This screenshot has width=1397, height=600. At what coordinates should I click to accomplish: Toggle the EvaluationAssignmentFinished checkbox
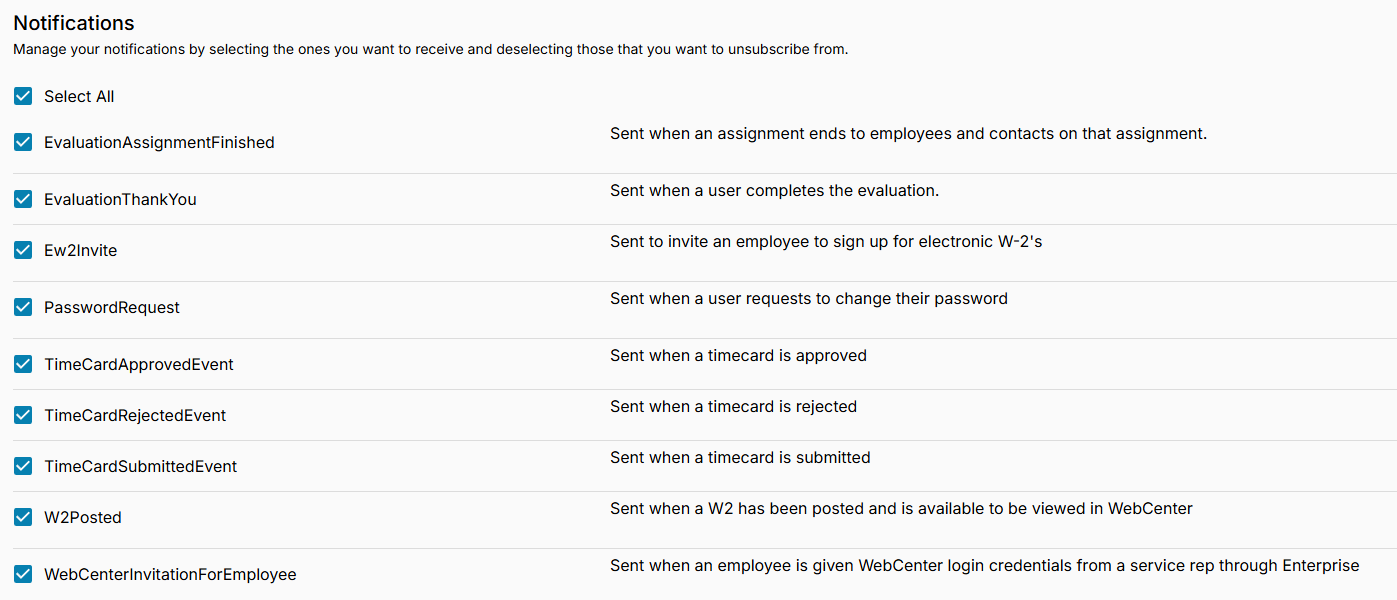pos(23,142)
